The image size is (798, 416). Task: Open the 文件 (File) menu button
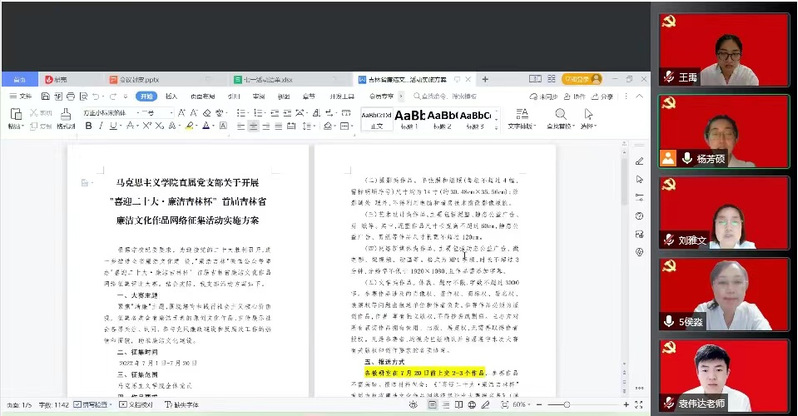(x=20, y=97)
